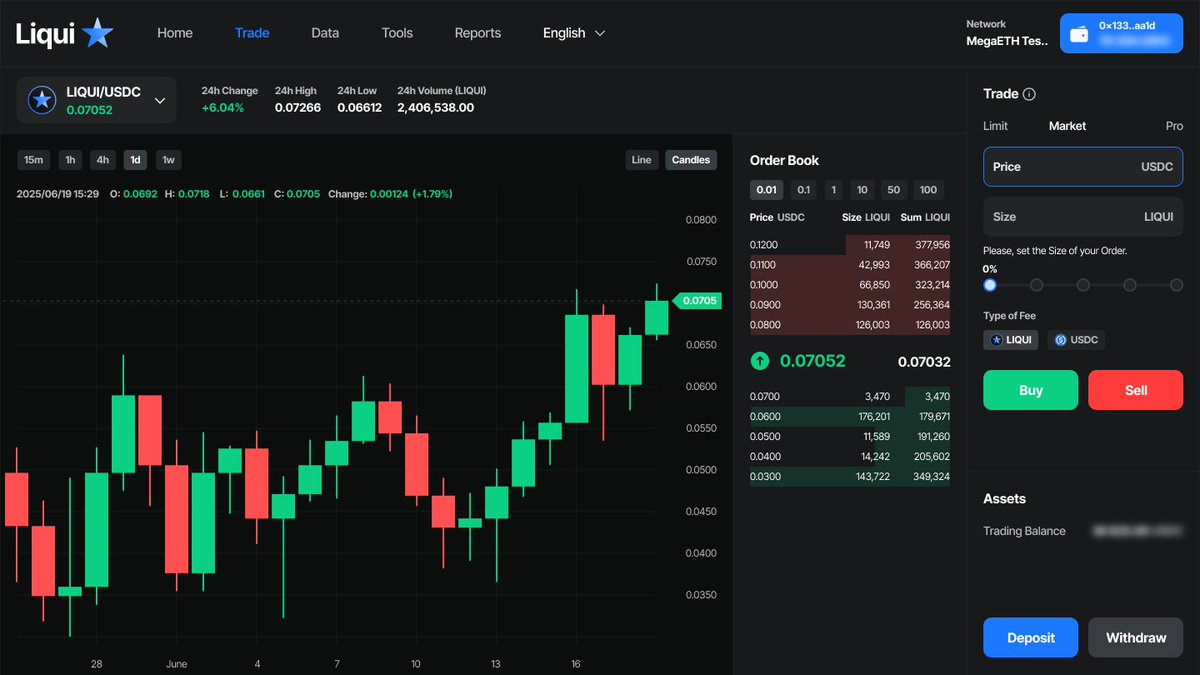Screen dimensions: 1200x675
Task: Select the USDC coin icon under Type of Fee
Action: 1062,339
